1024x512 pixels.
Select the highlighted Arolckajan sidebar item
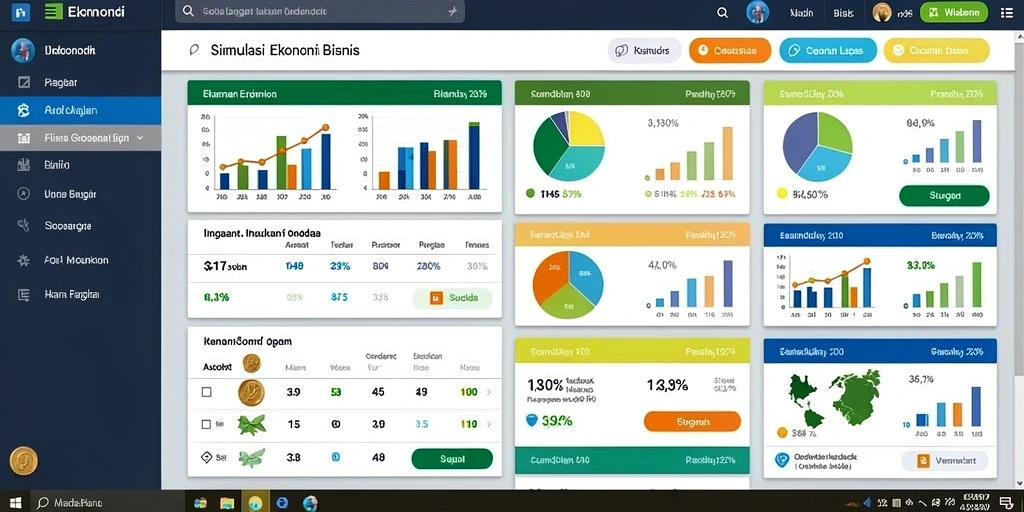(80, 110)
